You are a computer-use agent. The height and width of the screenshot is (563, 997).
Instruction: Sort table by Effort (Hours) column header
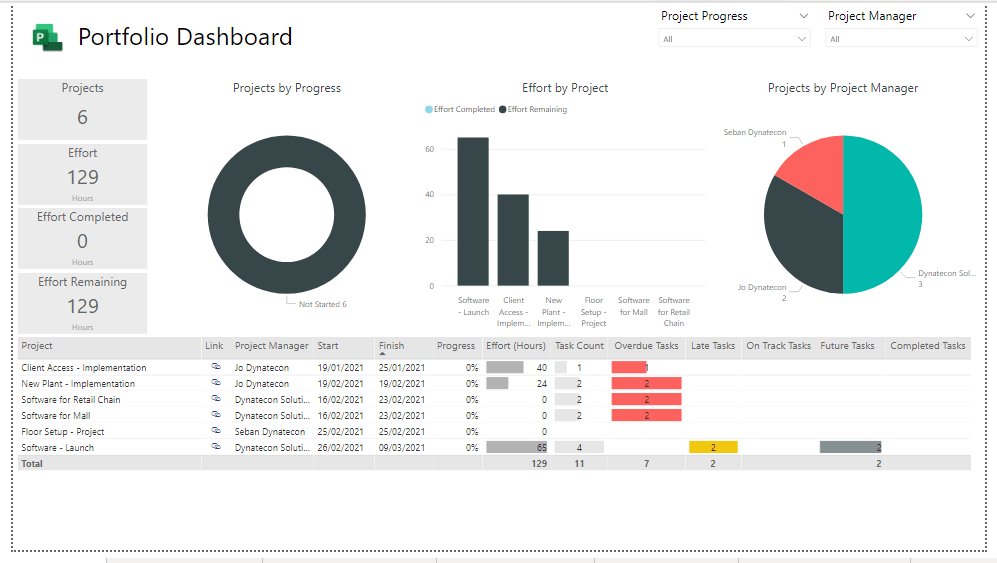515,346
